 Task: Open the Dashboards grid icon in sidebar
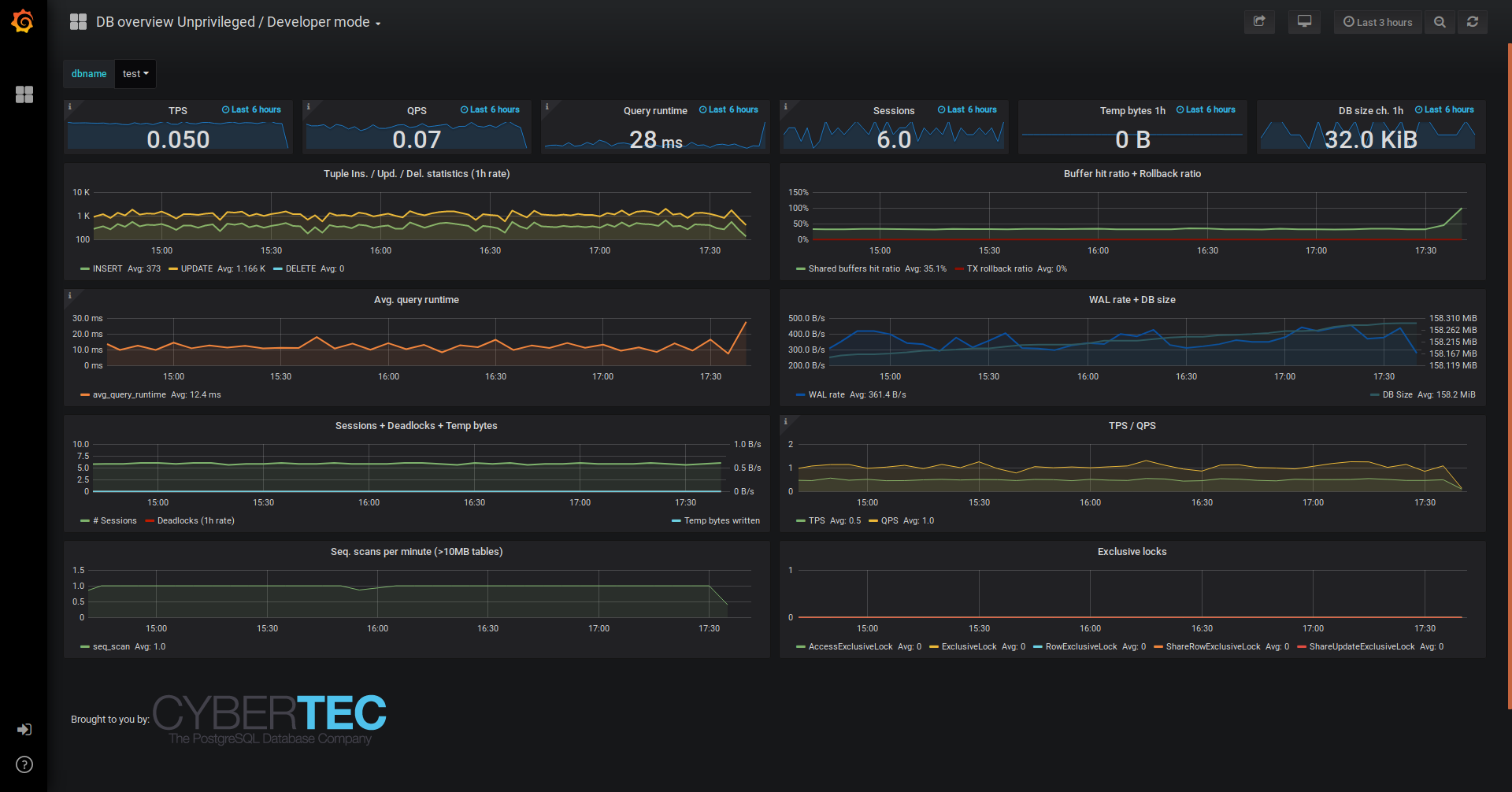pos(24,94)
